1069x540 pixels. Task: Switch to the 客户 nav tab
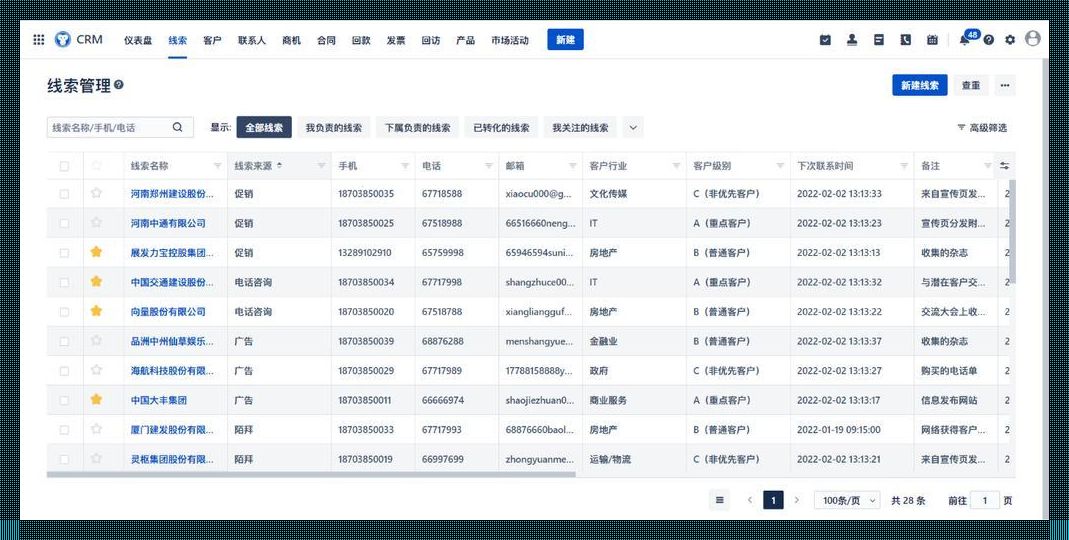point(212,40)
